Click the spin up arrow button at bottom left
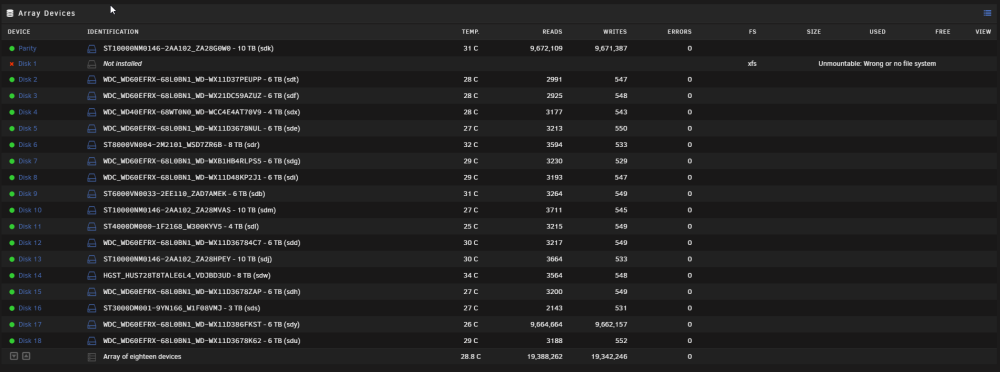This screenshot has height=372, width=1000. click(x=26, y=356)
